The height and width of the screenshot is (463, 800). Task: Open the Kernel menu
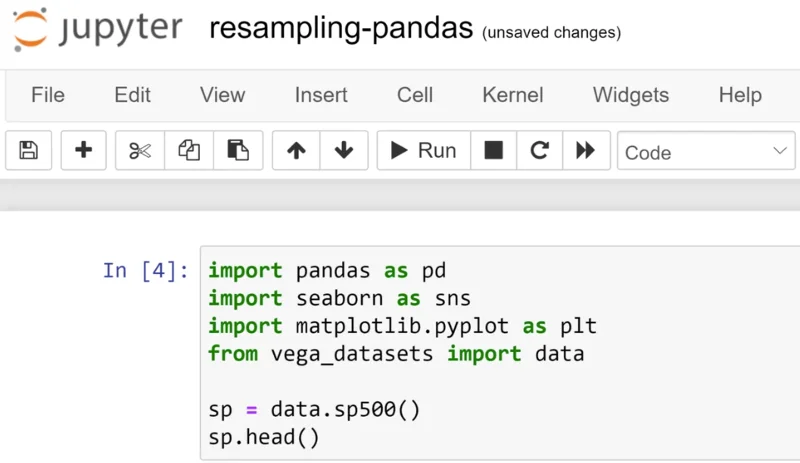point(513,95)
